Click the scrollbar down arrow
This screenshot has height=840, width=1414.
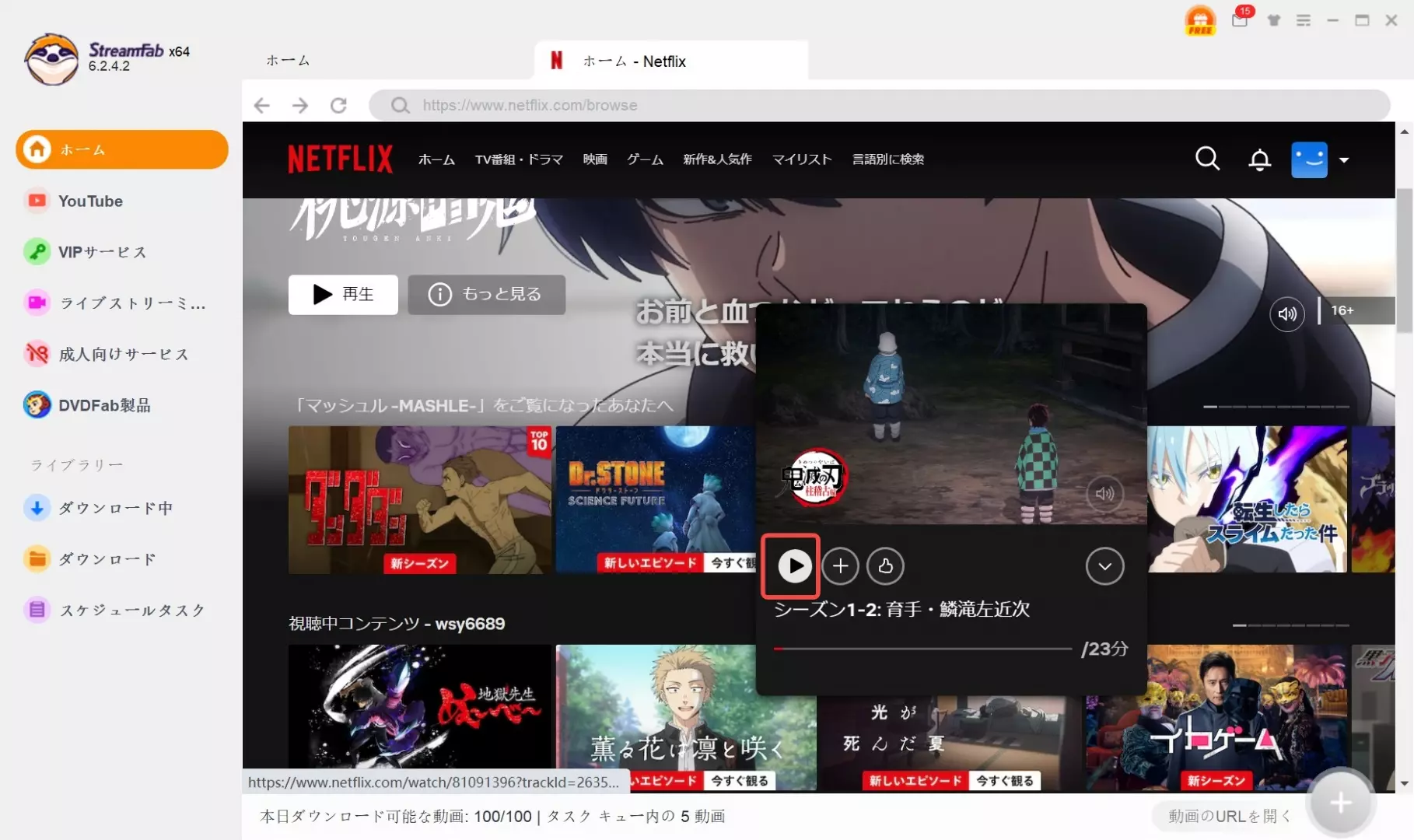click(x=1404, y=783)
